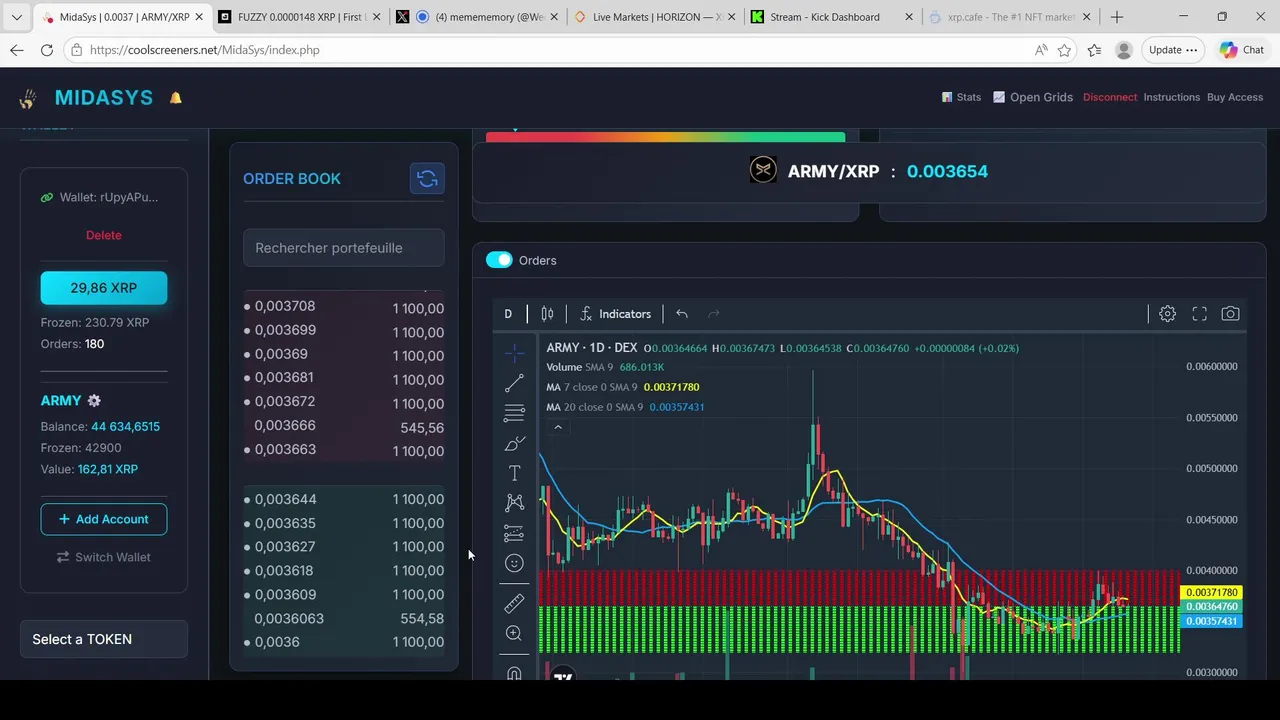Open the browser tab search dropdown

click(16, 17)
